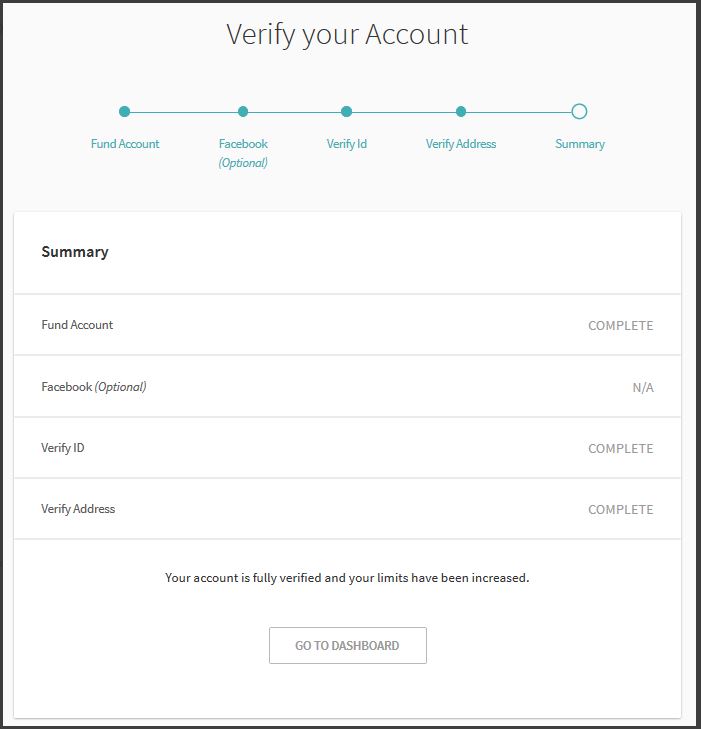The image size is (701, 729).
Task: Click COMPLETE status beside Verify ID
Action: tap(621, 449)
